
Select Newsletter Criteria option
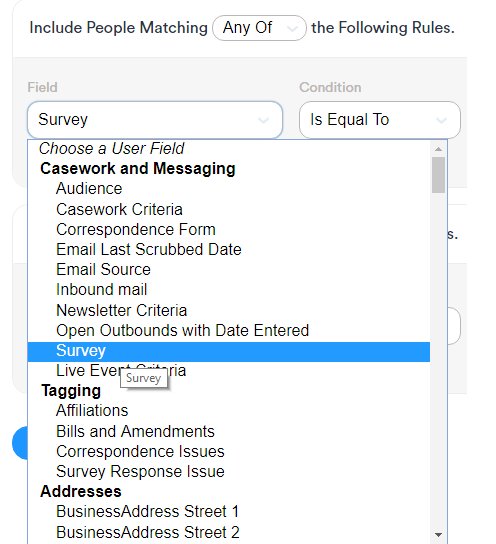(x=229, y=310)
